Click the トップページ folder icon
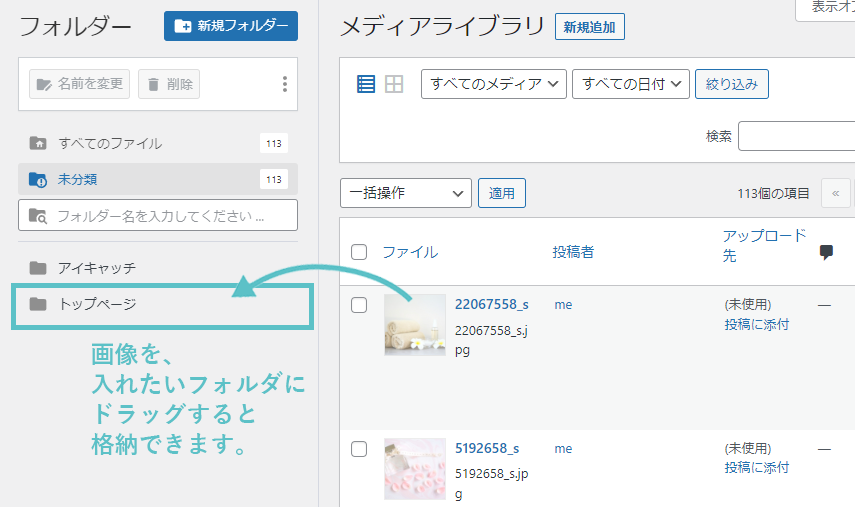This screenshot has height=507, width=855. point(38,304)
